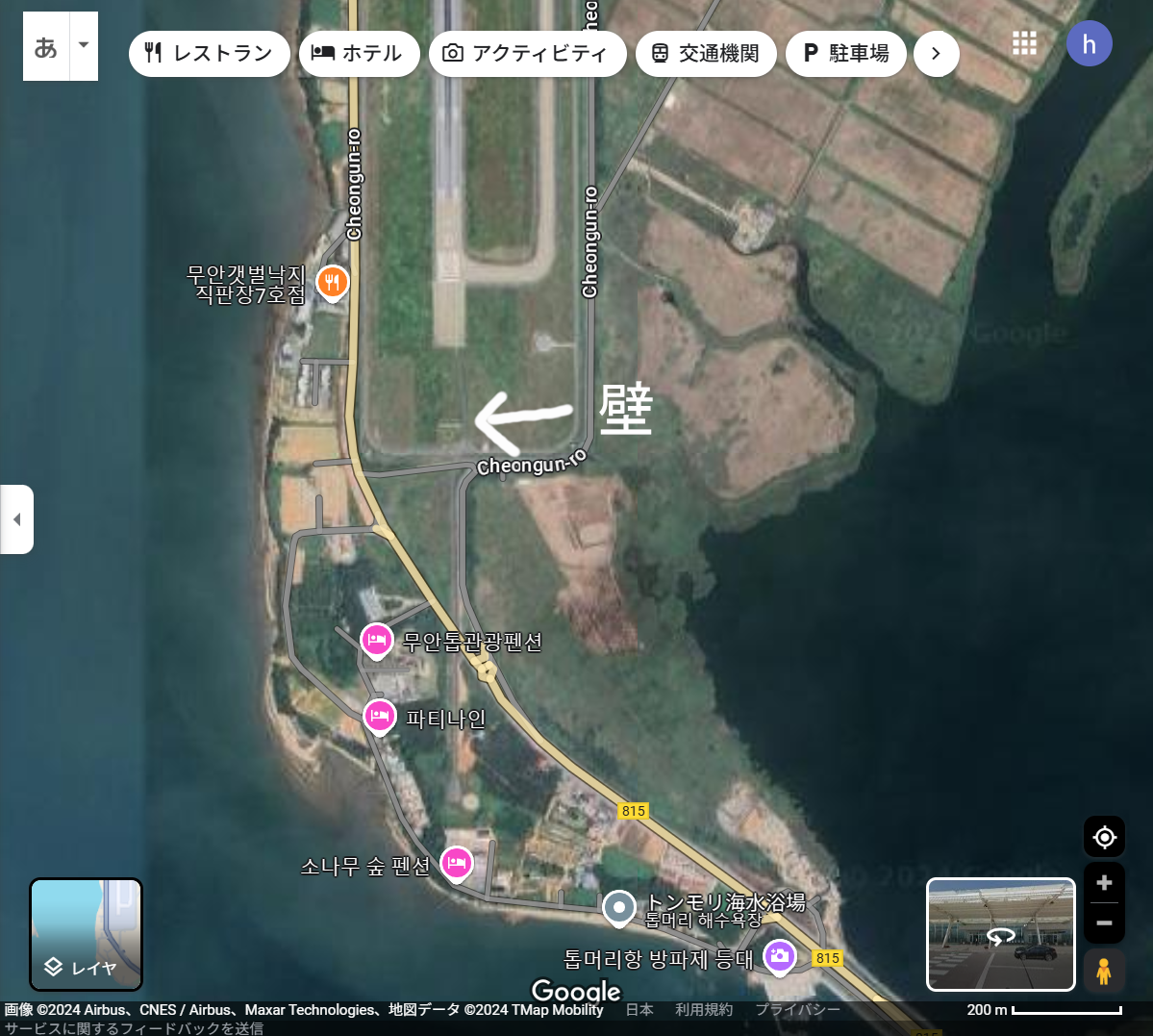Select the レストラン category chip
The height and width of the screenshot is (1036, 1153).
coord(210,54)
